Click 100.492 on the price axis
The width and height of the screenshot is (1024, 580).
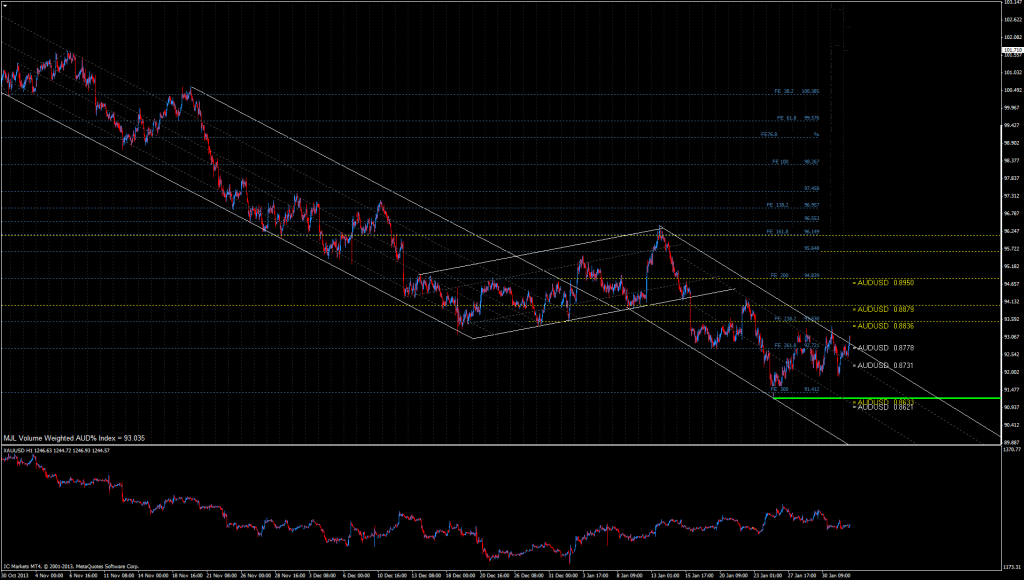click(1014, 90)
